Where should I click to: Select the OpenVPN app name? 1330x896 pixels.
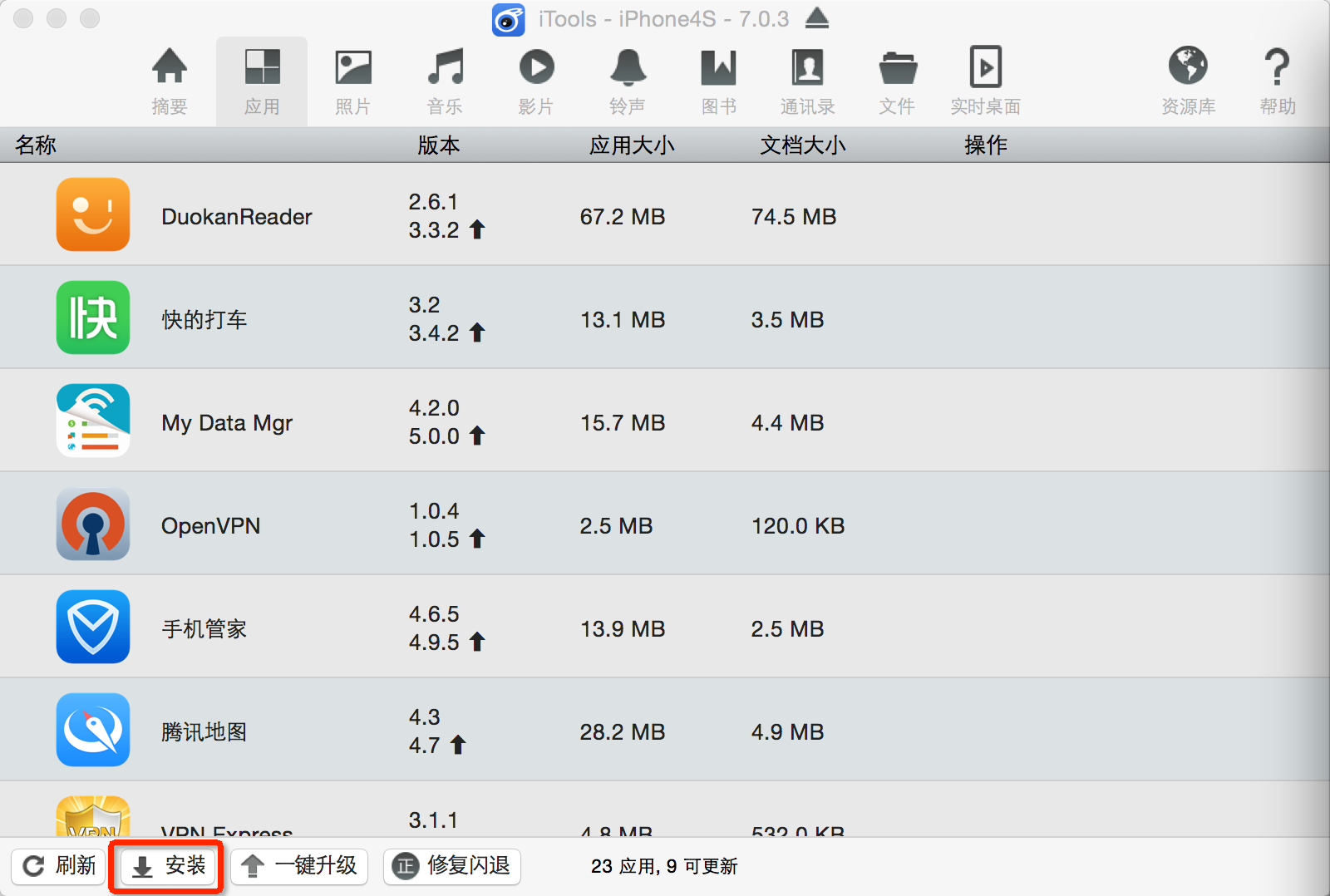coord(210,526)
